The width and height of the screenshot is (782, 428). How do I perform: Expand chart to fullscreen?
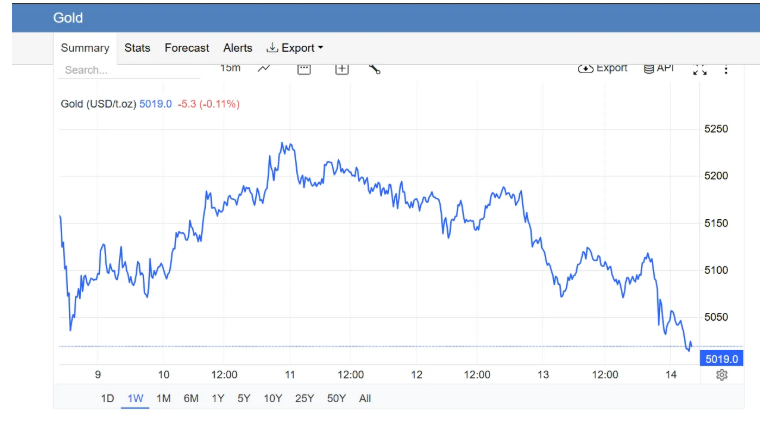point(699,69)
